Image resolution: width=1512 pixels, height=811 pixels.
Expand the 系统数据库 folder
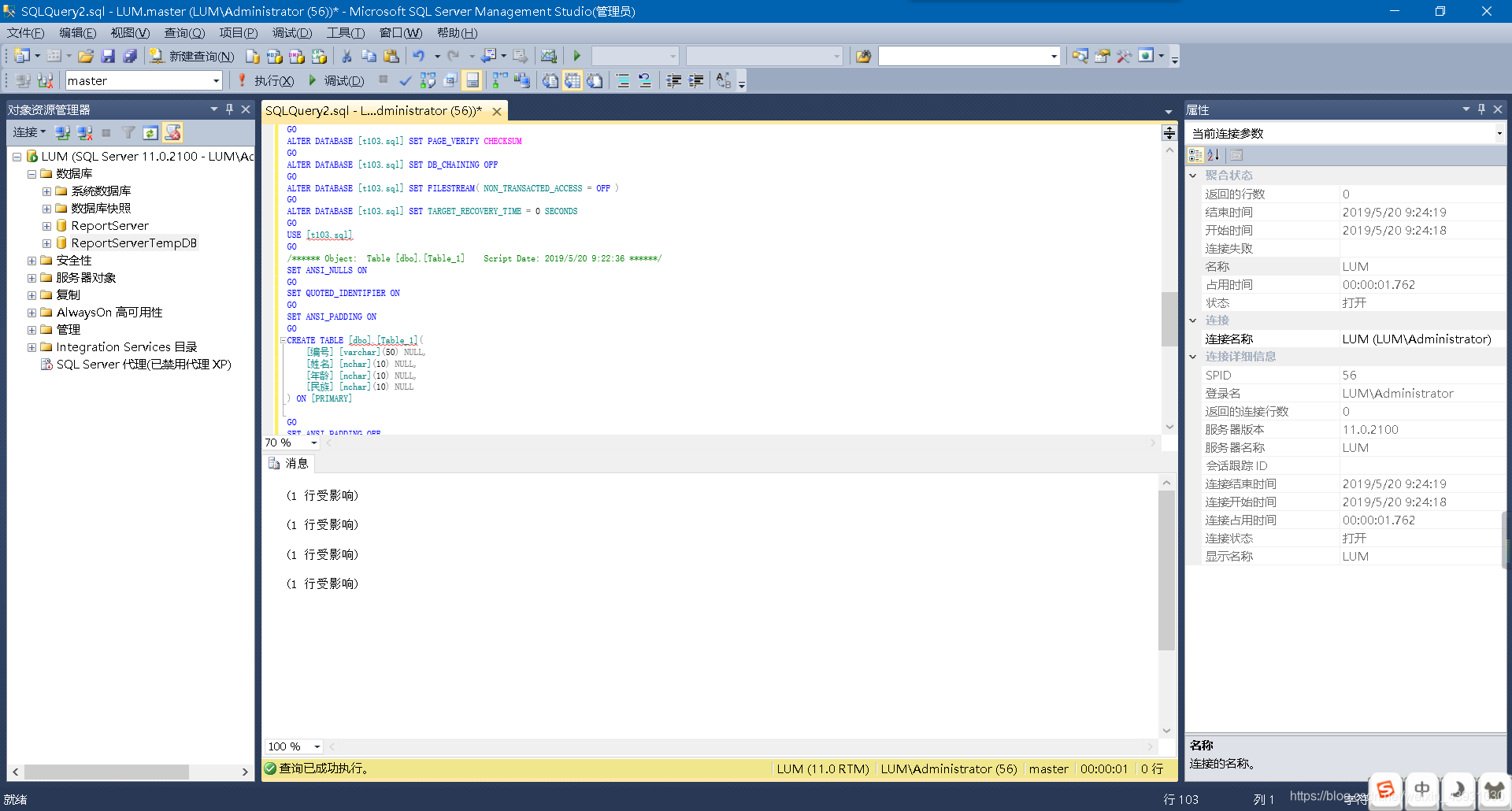tap(46, 191)
